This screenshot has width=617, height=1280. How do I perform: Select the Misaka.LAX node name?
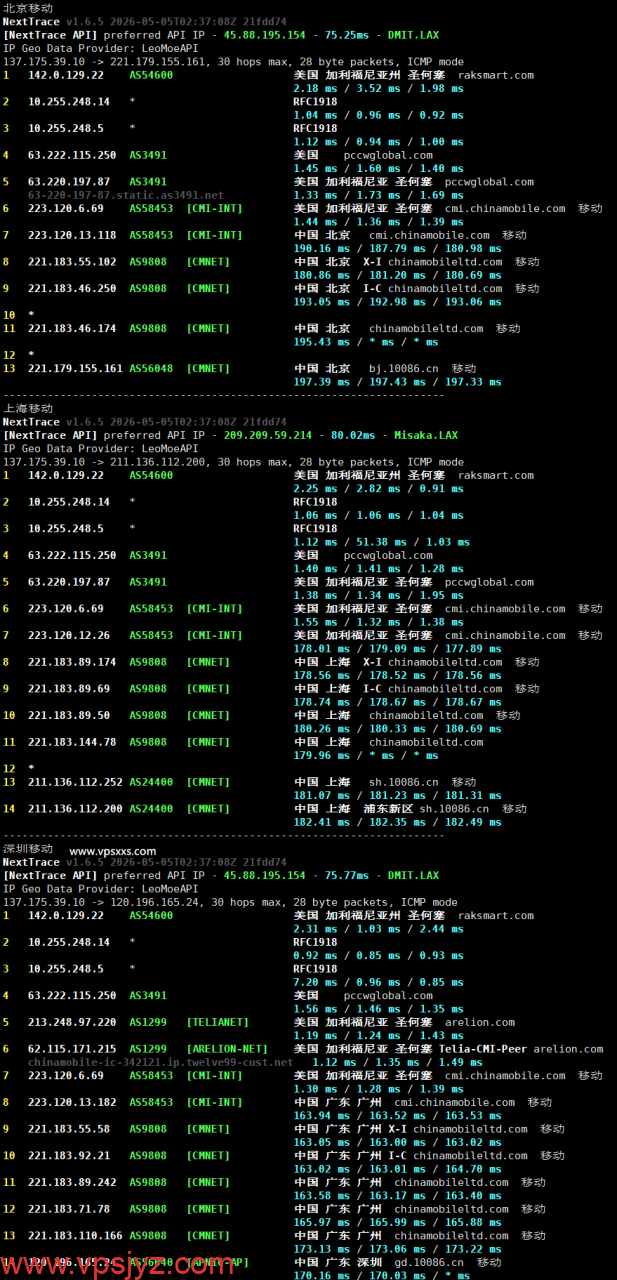click(428, 435)
